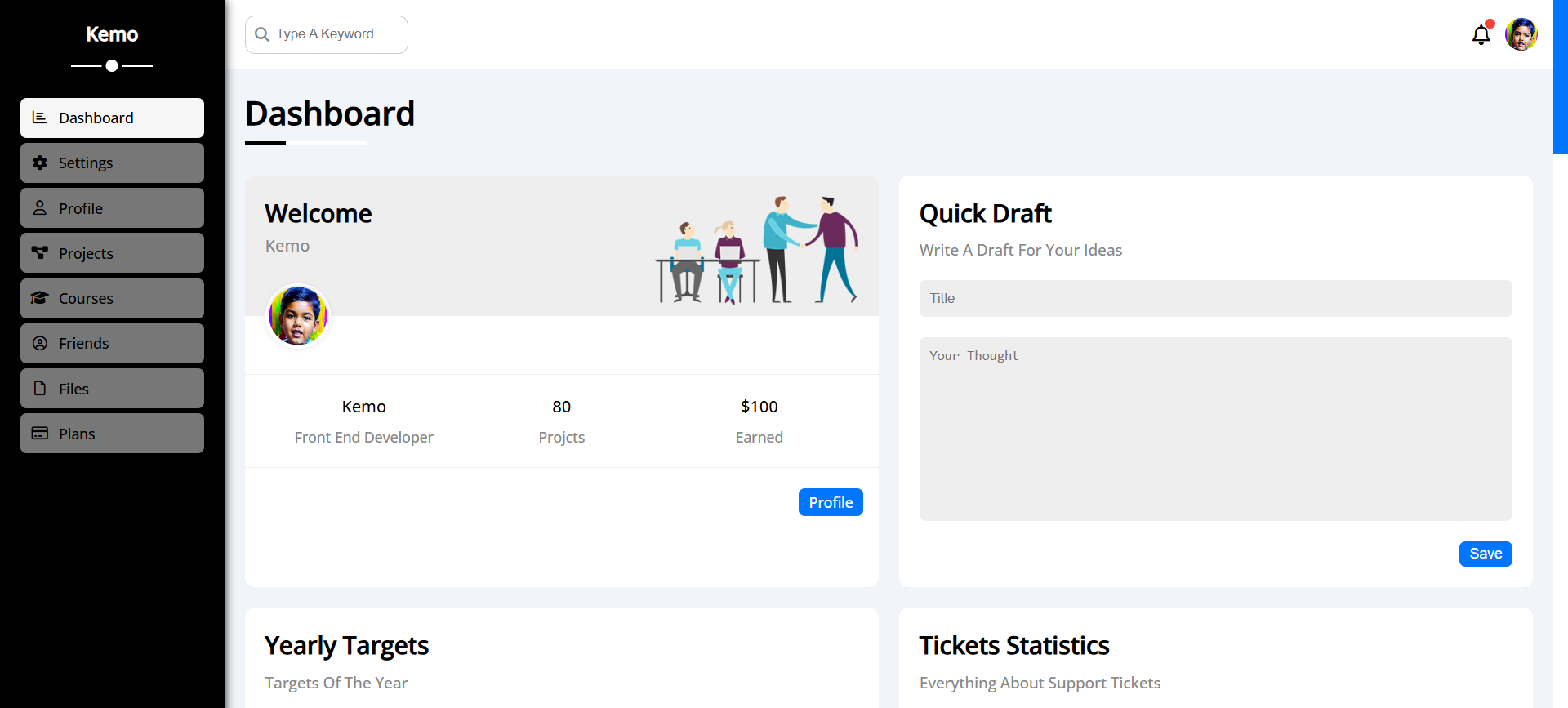
Task: Click the "Quick Draft" heading
Action: point(986,213)
